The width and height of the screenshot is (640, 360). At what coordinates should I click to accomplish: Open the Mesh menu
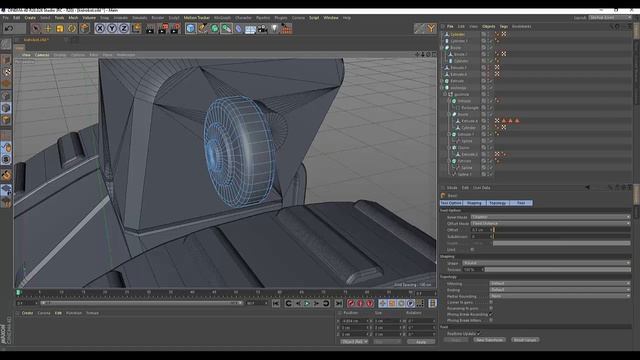tap(73, 18)
